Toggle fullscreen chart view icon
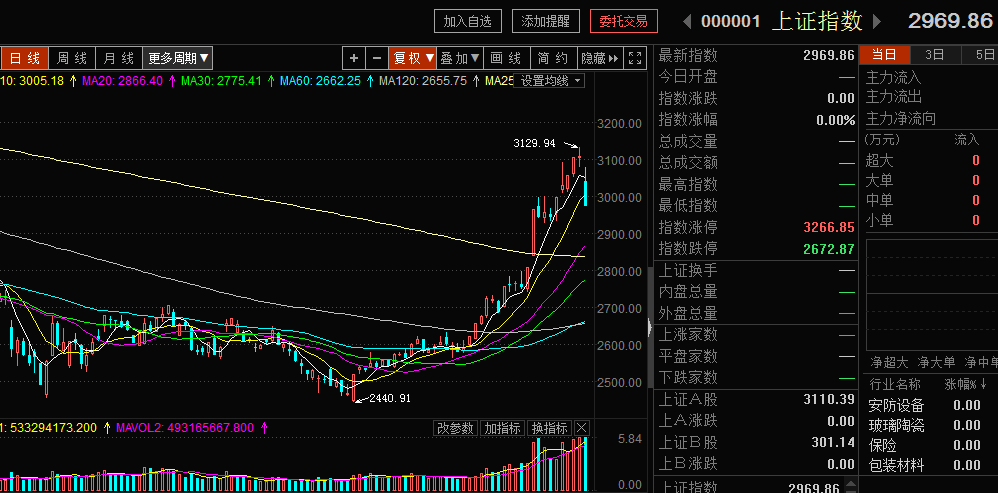 click(x=635, y=59)
